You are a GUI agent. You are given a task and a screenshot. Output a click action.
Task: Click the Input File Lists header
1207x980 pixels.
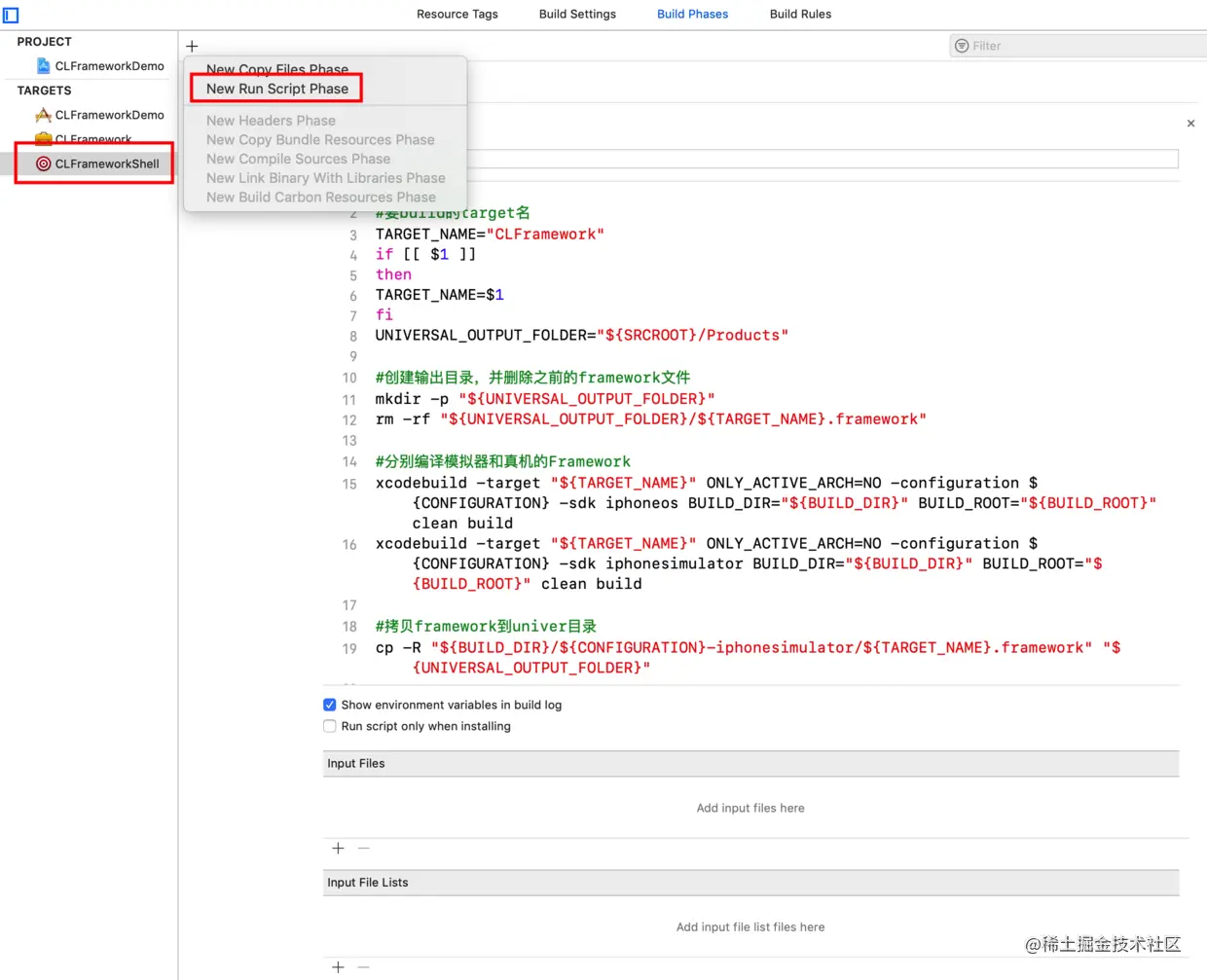[x=750, y=883]
